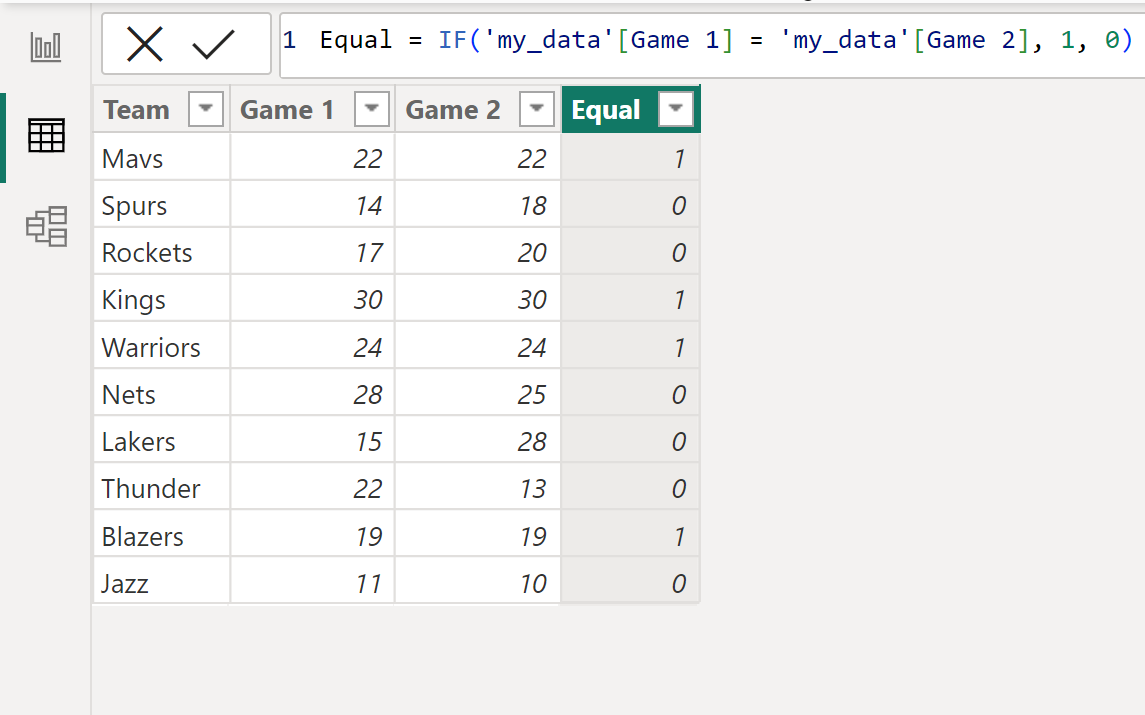Click the Nets team cell
1145x715 pixels.
[161, 394]
